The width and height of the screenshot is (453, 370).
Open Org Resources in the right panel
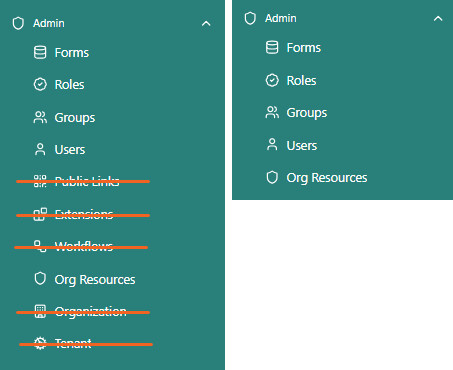(327, 178)
